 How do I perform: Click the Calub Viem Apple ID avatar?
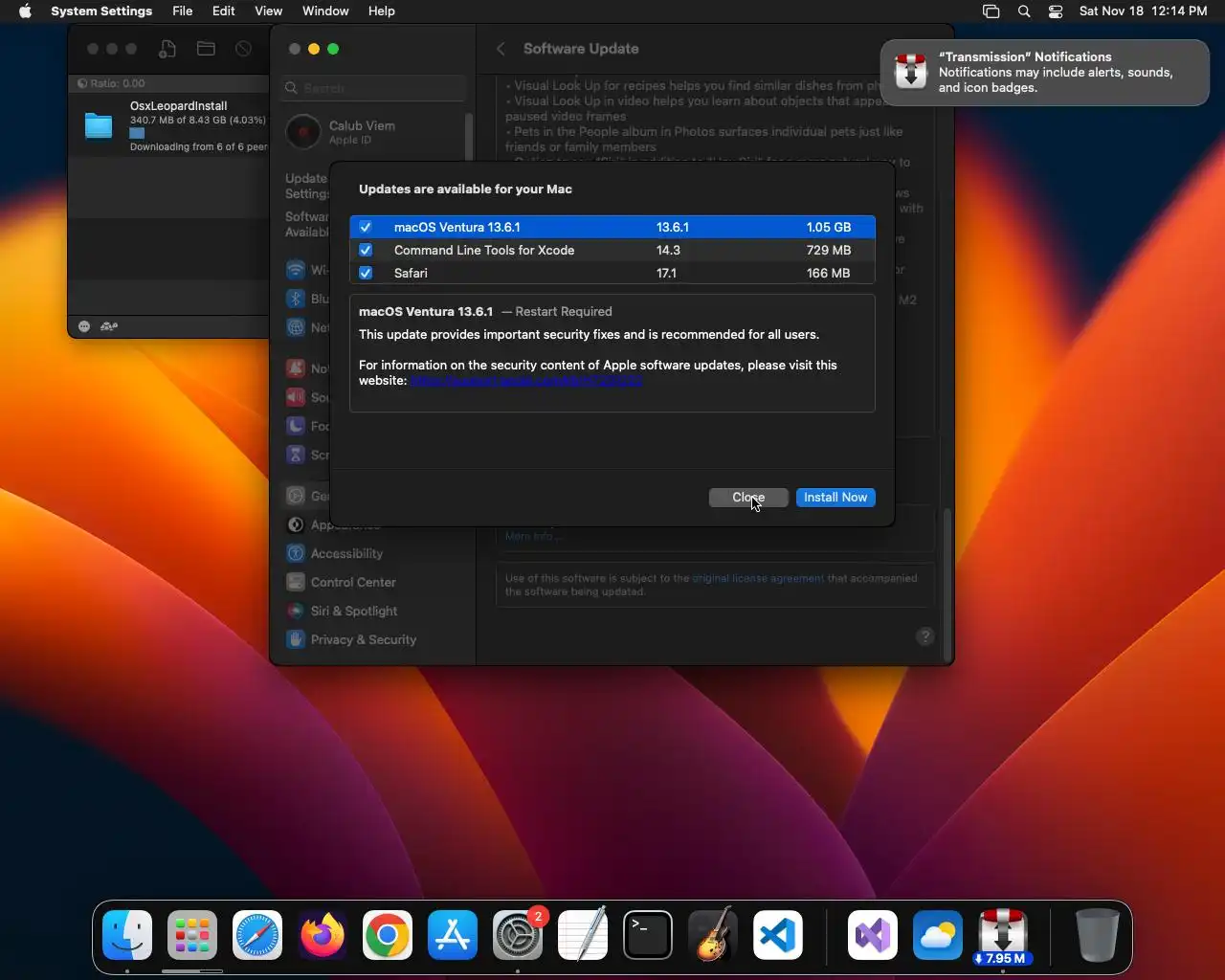coord(303,132)
